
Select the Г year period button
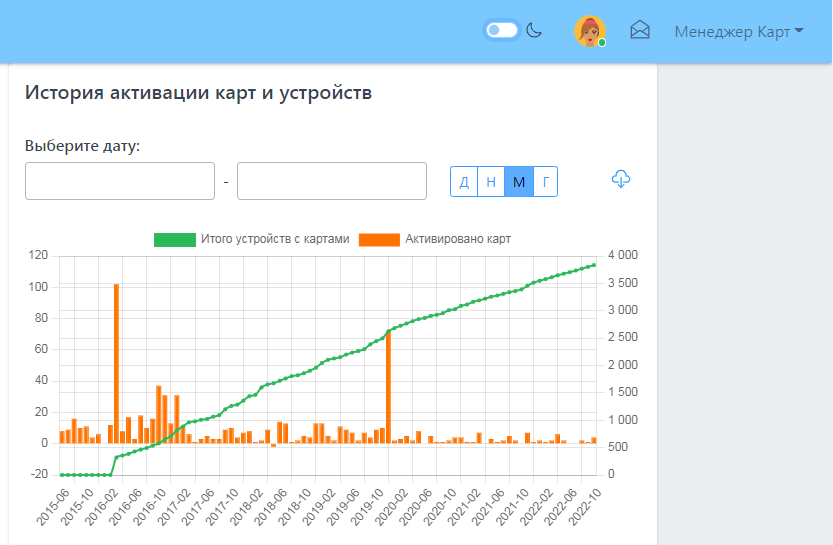pos(545,181)
